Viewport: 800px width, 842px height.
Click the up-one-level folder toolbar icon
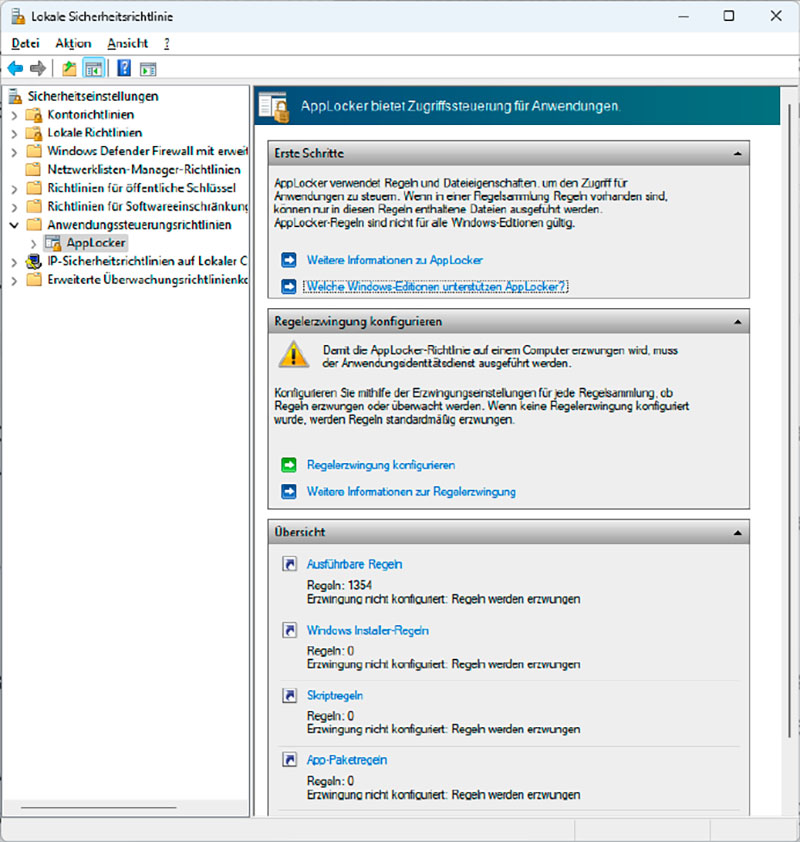pyautogui.click(x=69, y=68)
